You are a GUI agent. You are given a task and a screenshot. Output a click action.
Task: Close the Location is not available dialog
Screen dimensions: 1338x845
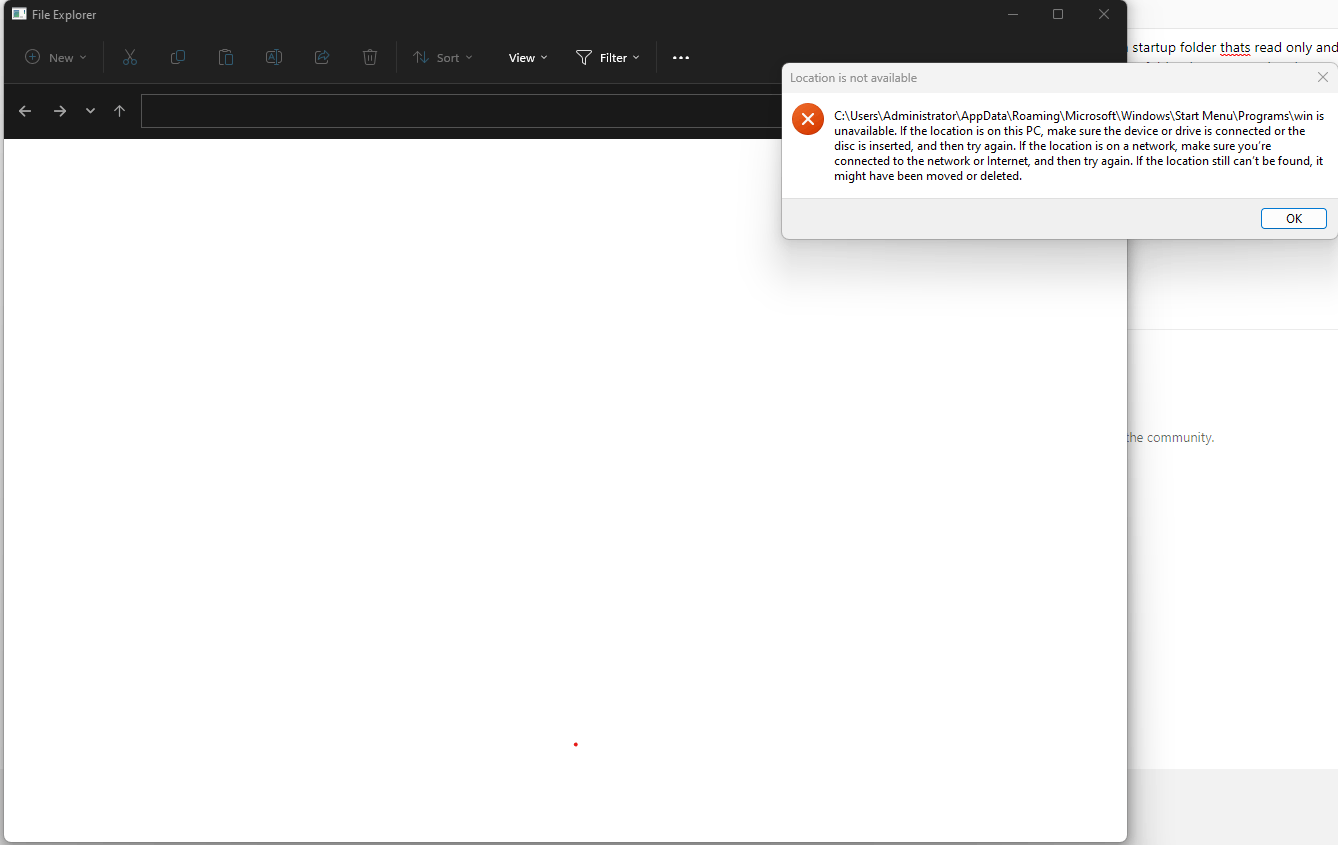click(1323, 77)
